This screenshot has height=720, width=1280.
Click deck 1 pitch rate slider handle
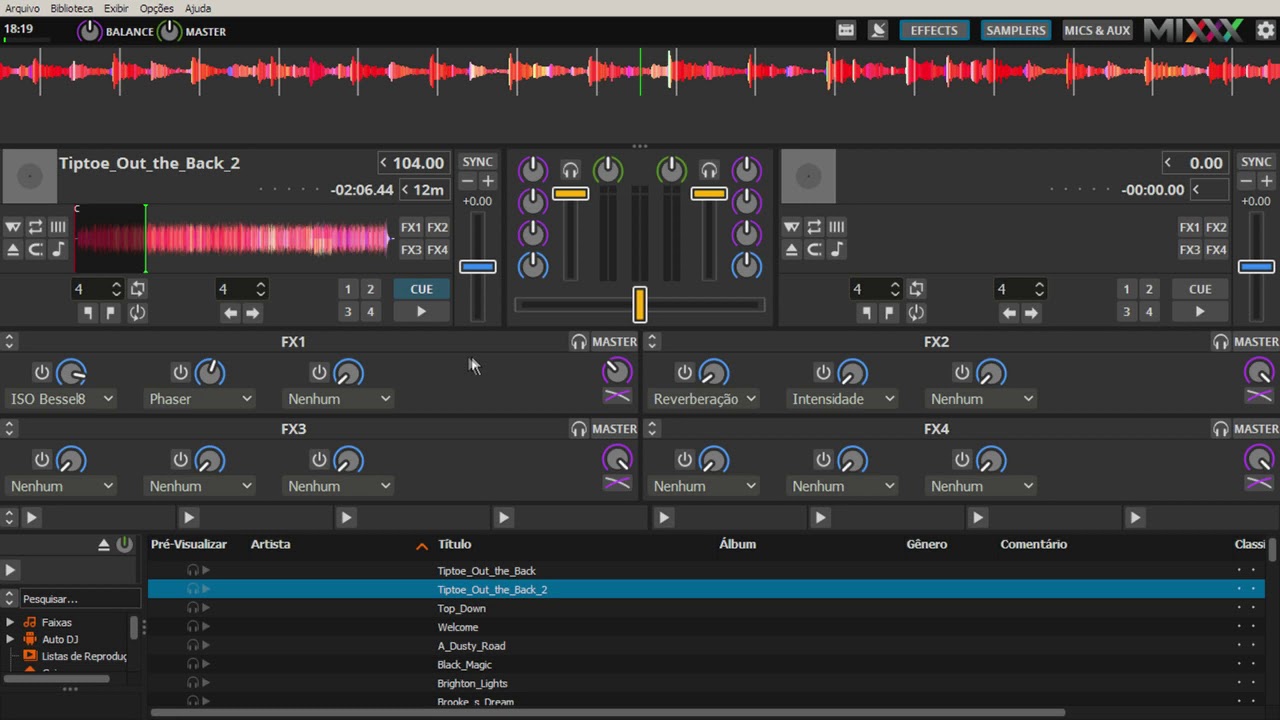[x=477, y=266]
